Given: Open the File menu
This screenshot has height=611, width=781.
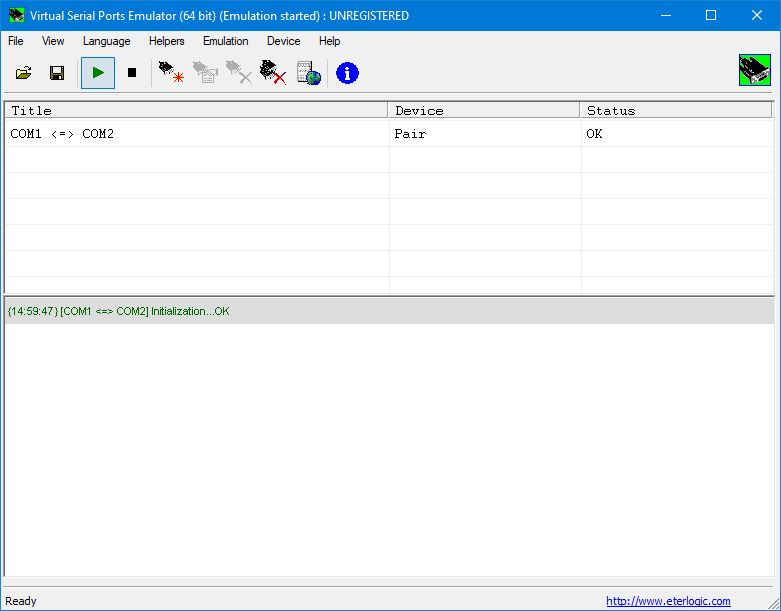Looking at the screenshot, I should [x=16, y=41].
